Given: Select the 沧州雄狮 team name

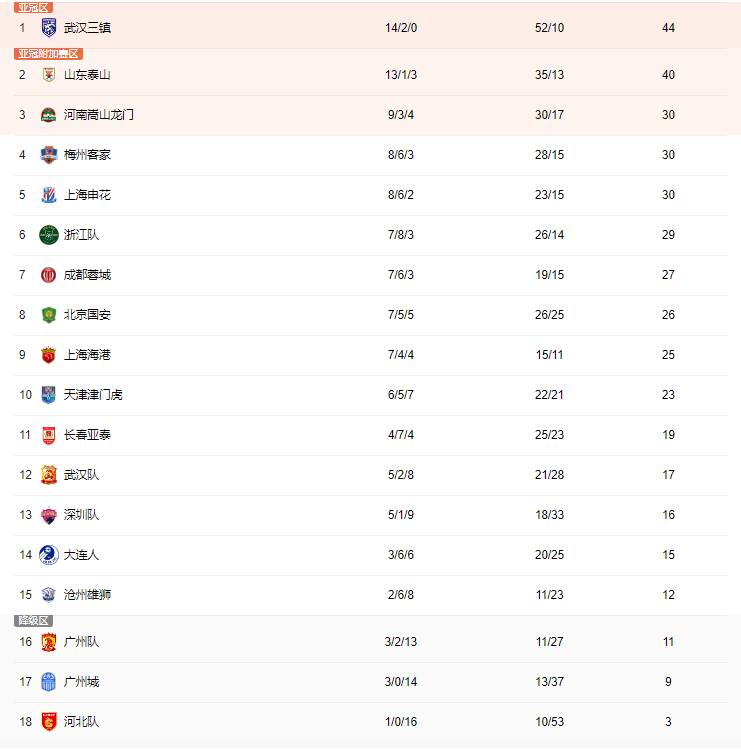Looking at the screenshot, I should [87, 595].
